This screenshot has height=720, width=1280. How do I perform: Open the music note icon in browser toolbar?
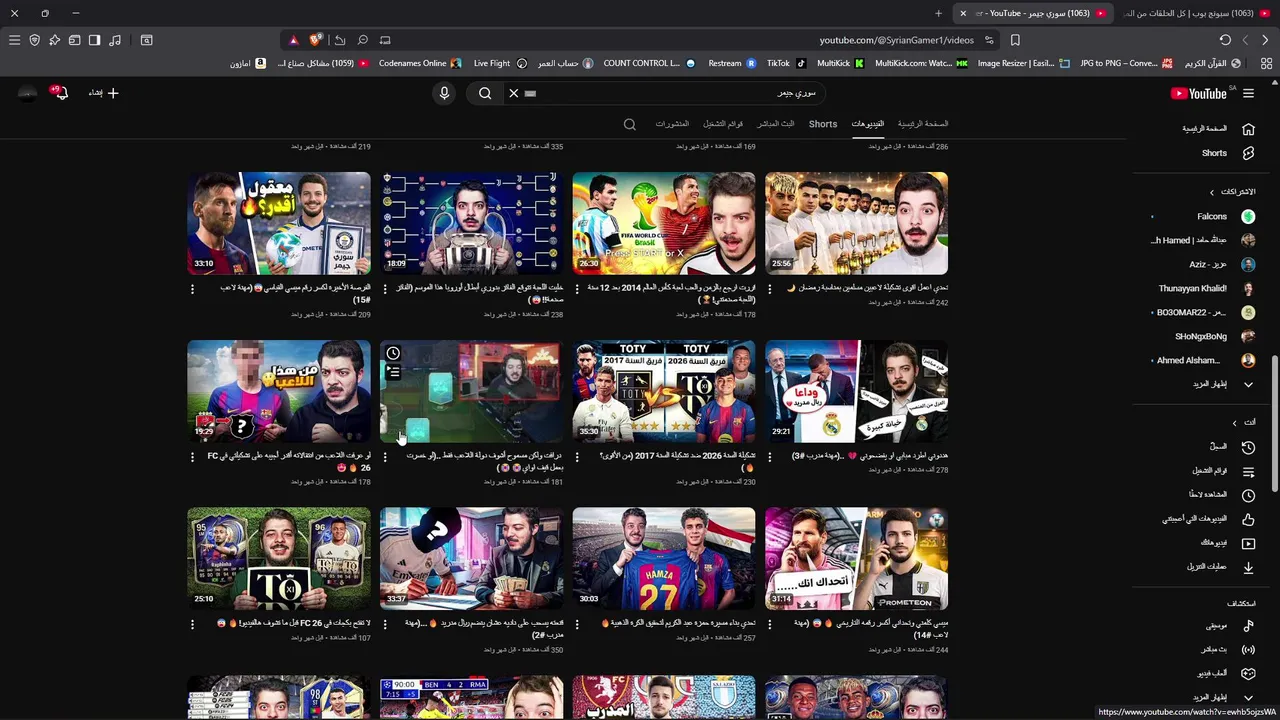point(115,40)
